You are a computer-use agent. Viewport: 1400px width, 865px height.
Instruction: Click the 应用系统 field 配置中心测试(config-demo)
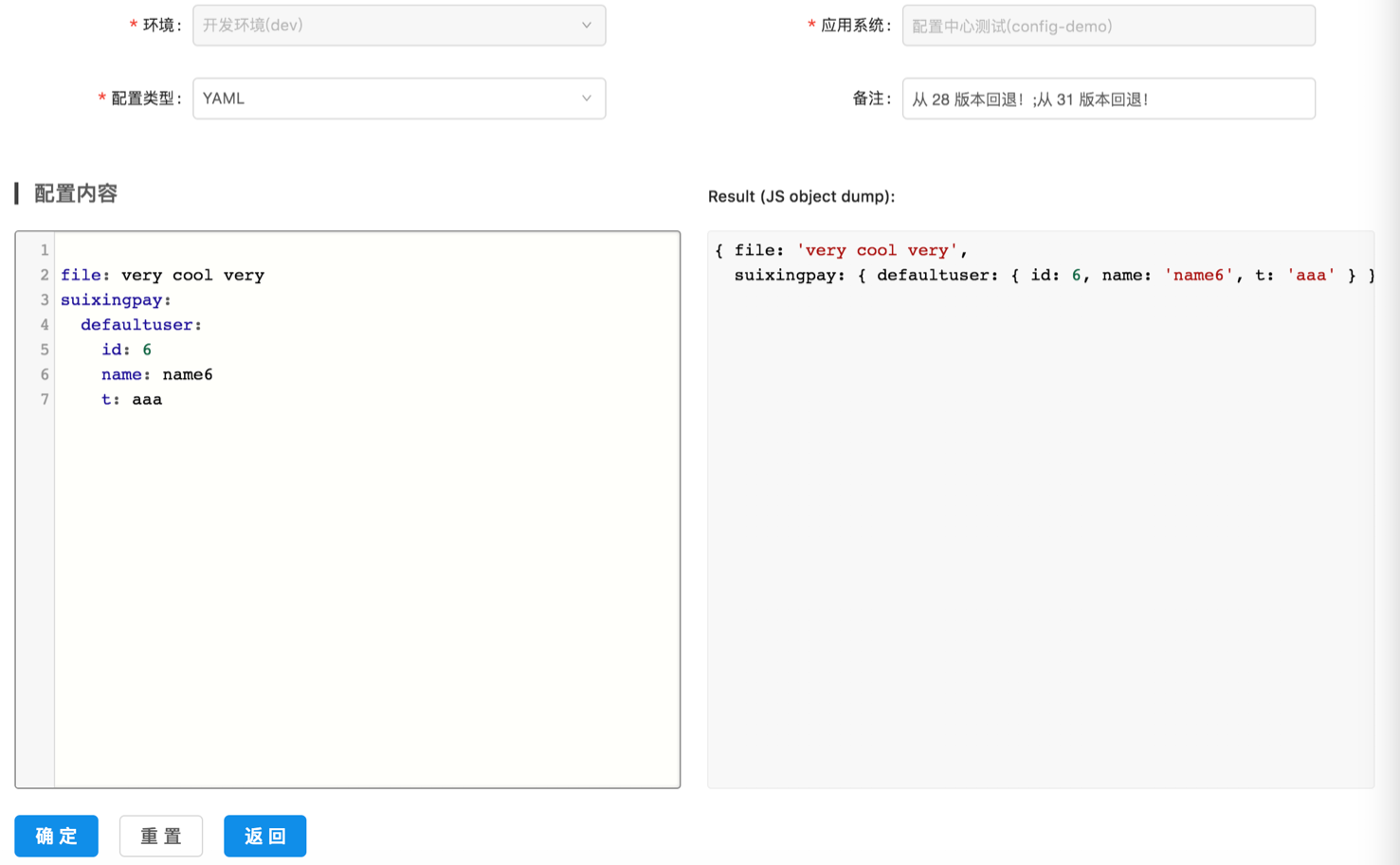click(1108, 26)
